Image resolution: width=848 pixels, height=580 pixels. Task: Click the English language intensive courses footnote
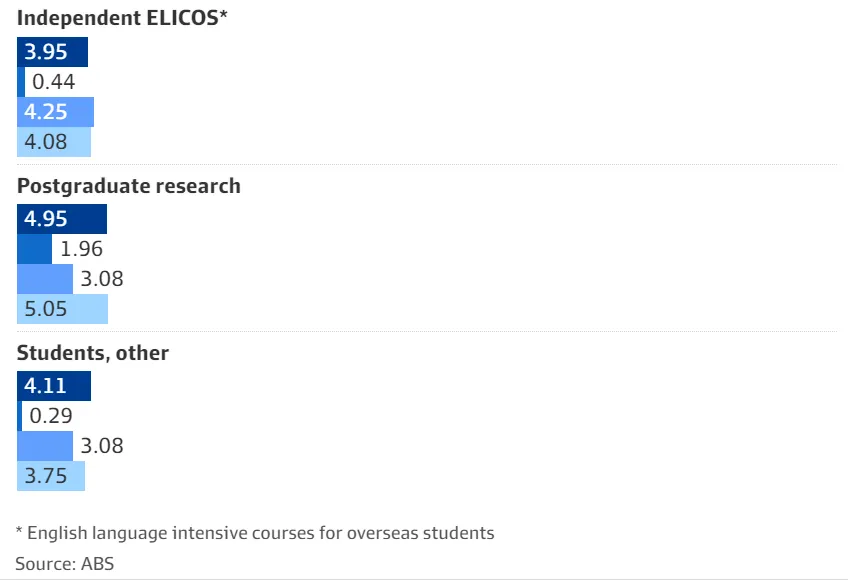[x=255, y=533]
